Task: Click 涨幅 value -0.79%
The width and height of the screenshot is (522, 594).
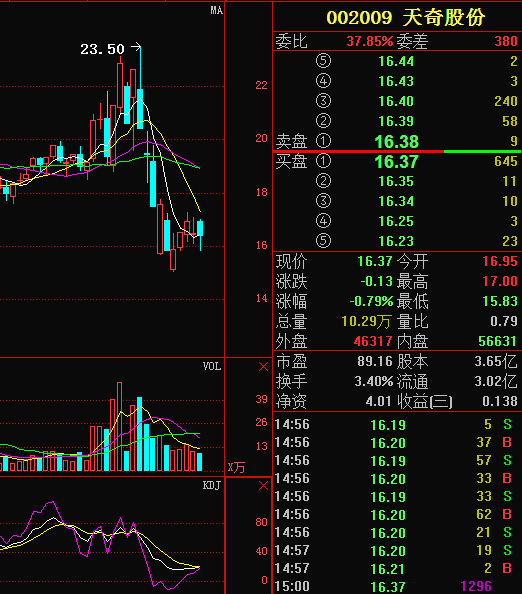Action: [x=371, y=301]
